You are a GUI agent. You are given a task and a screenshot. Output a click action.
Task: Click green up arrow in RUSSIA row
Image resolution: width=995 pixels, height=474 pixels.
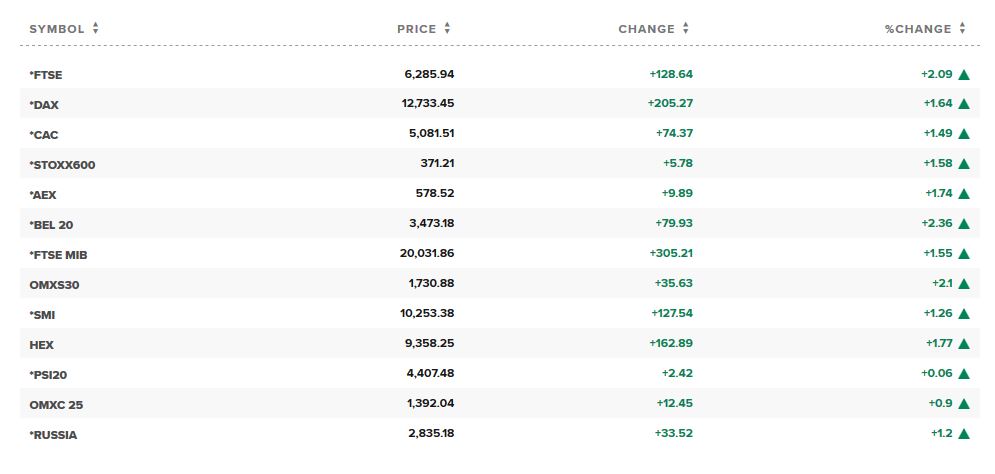pos(964,434)
